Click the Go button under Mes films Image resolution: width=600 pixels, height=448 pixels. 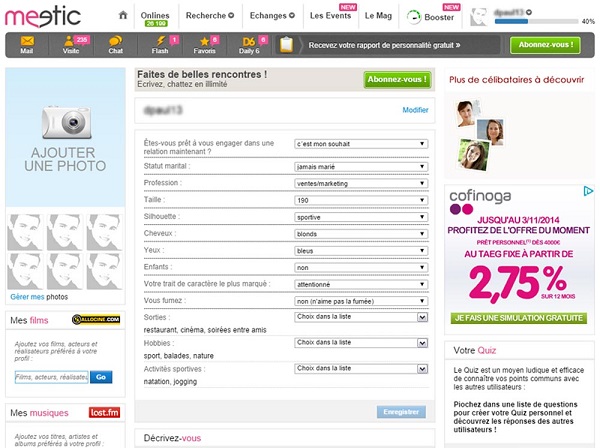tap(101, 377)
